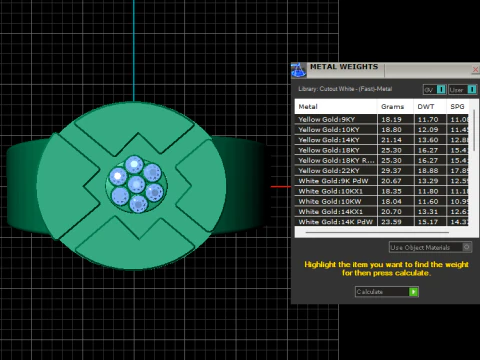Select the White Gold:10KW row
Viewport: 480px width, 360px height.
point(381,201)
